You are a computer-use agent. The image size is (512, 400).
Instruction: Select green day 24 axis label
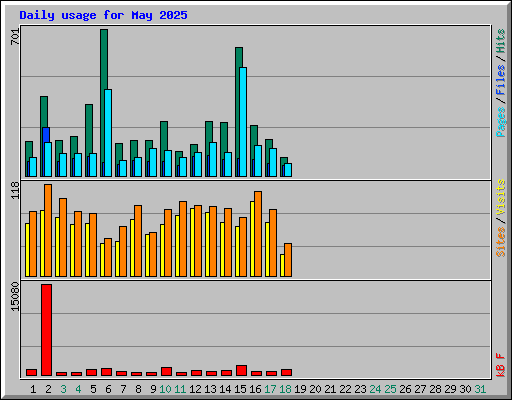(x=375, y=389)
